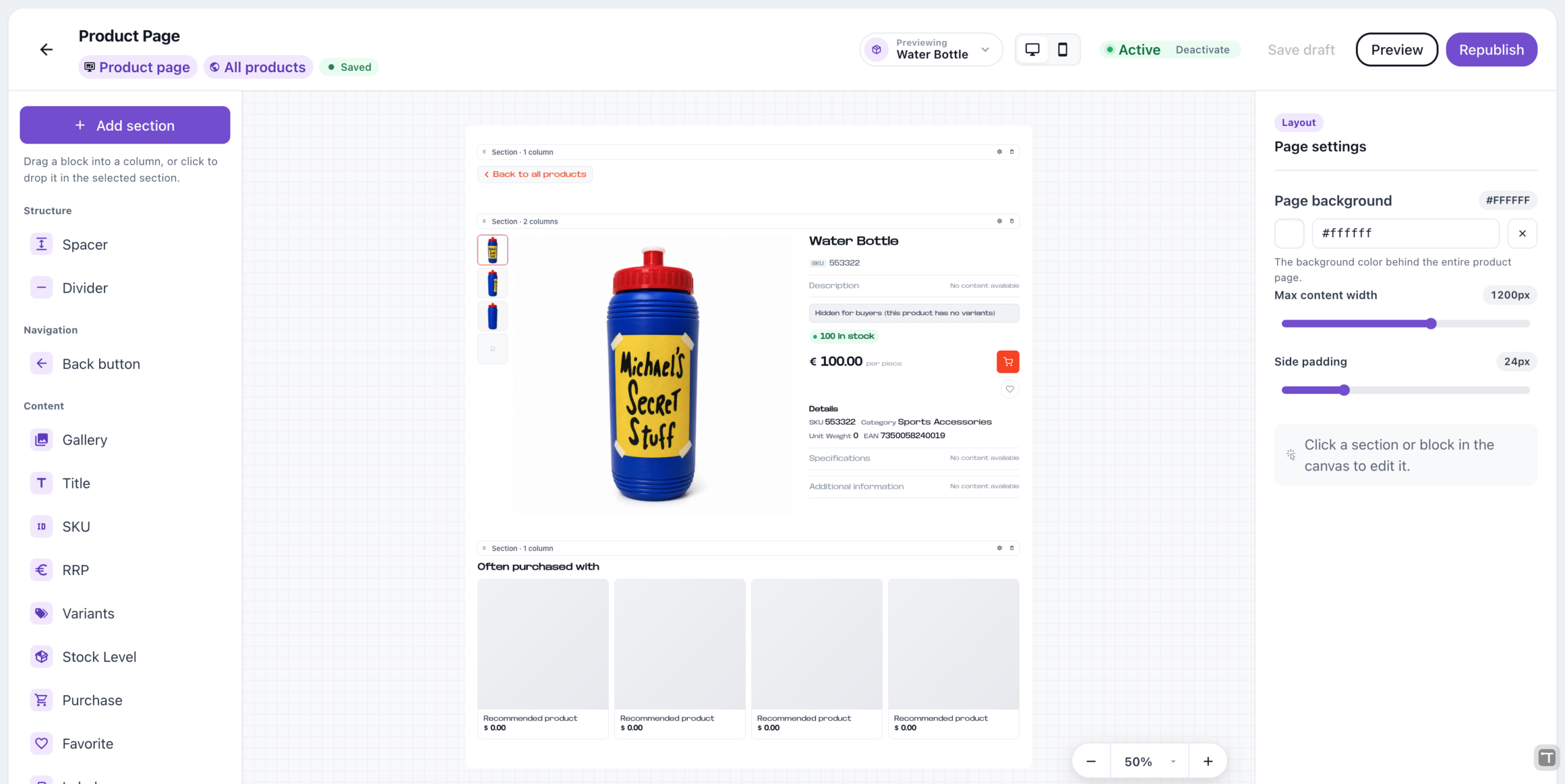Switch to mobile preview mode
The width and height of the screenshot is (1565, 784).
(x=1062, y=49)
